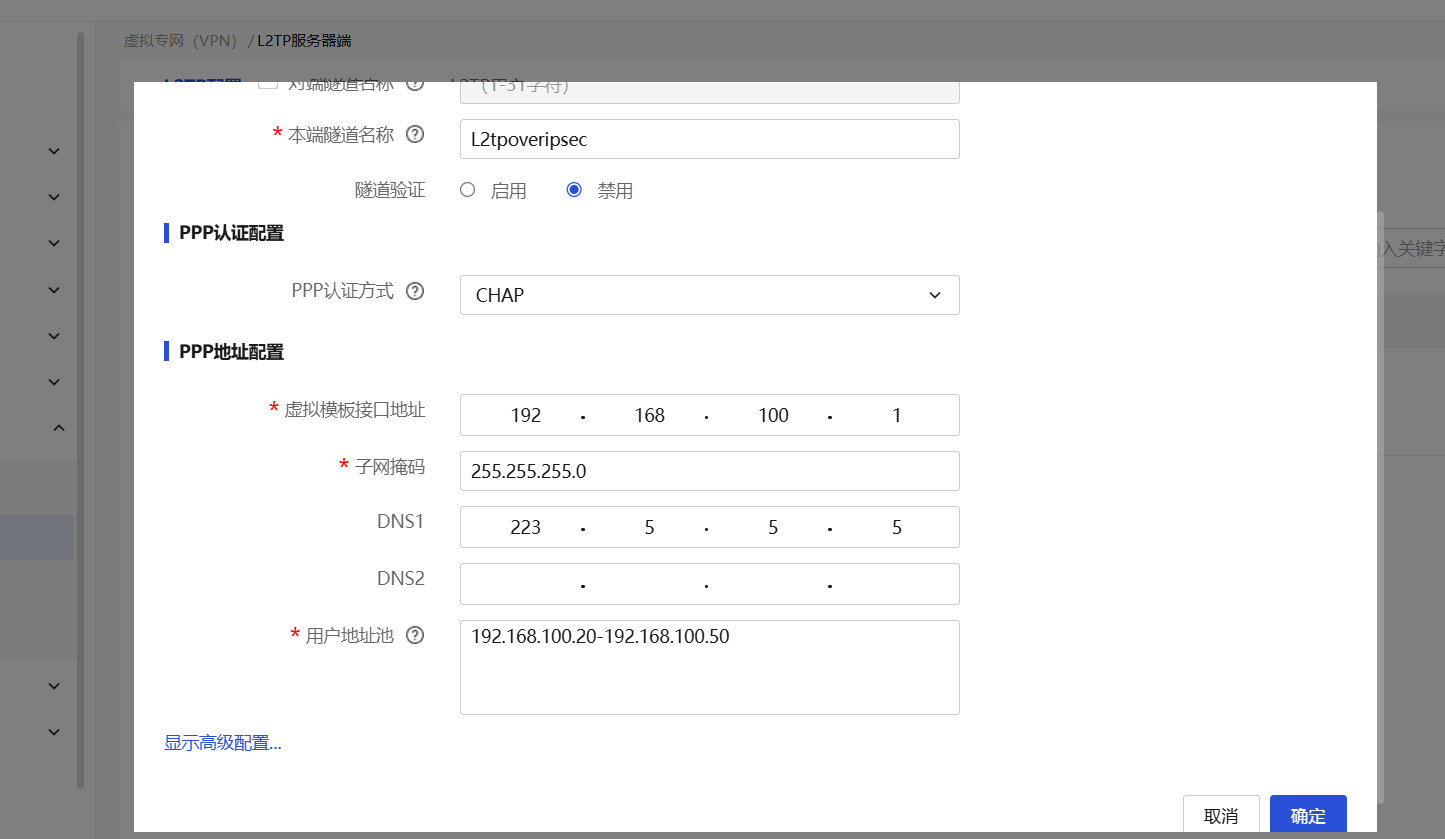Click the PPP地址配置 section heading
Image resolution: width=1445 pixels, height=839 pixels.
pos(231,352)
